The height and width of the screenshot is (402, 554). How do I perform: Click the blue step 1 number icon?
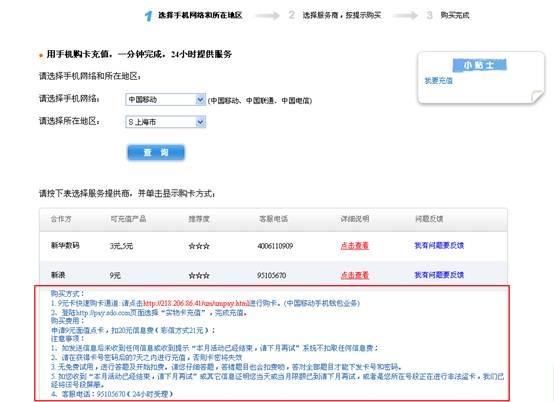point(148,16)
